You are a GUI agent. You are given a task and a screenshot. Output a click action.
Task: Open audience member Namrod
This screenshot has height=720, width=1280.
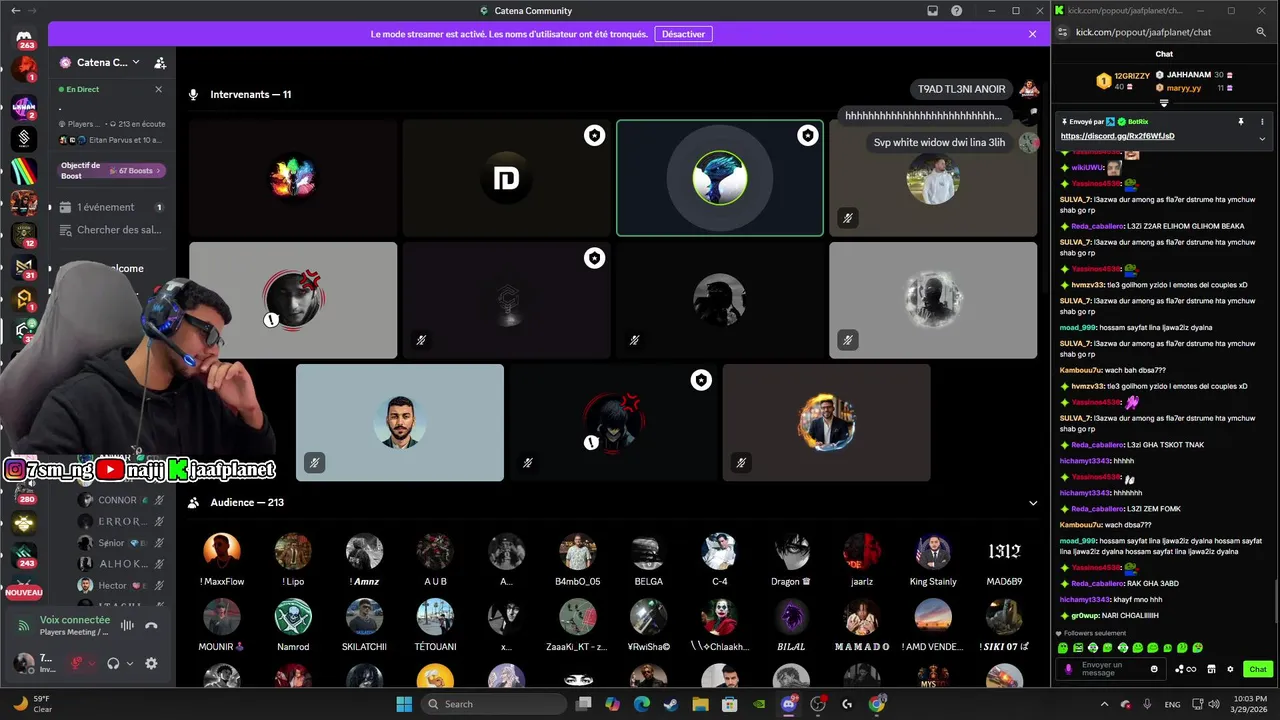point(293,625)
